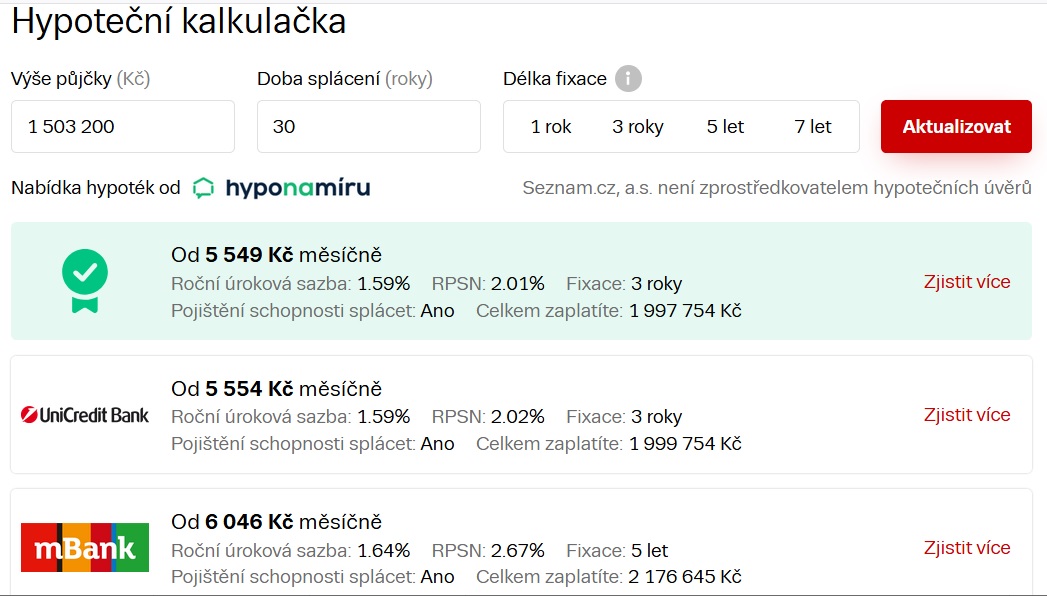This screenshot has height=596, width=1047.
Task: Open Zjistit více for the UniCredit Bank offer
Action: click(967, 414)
